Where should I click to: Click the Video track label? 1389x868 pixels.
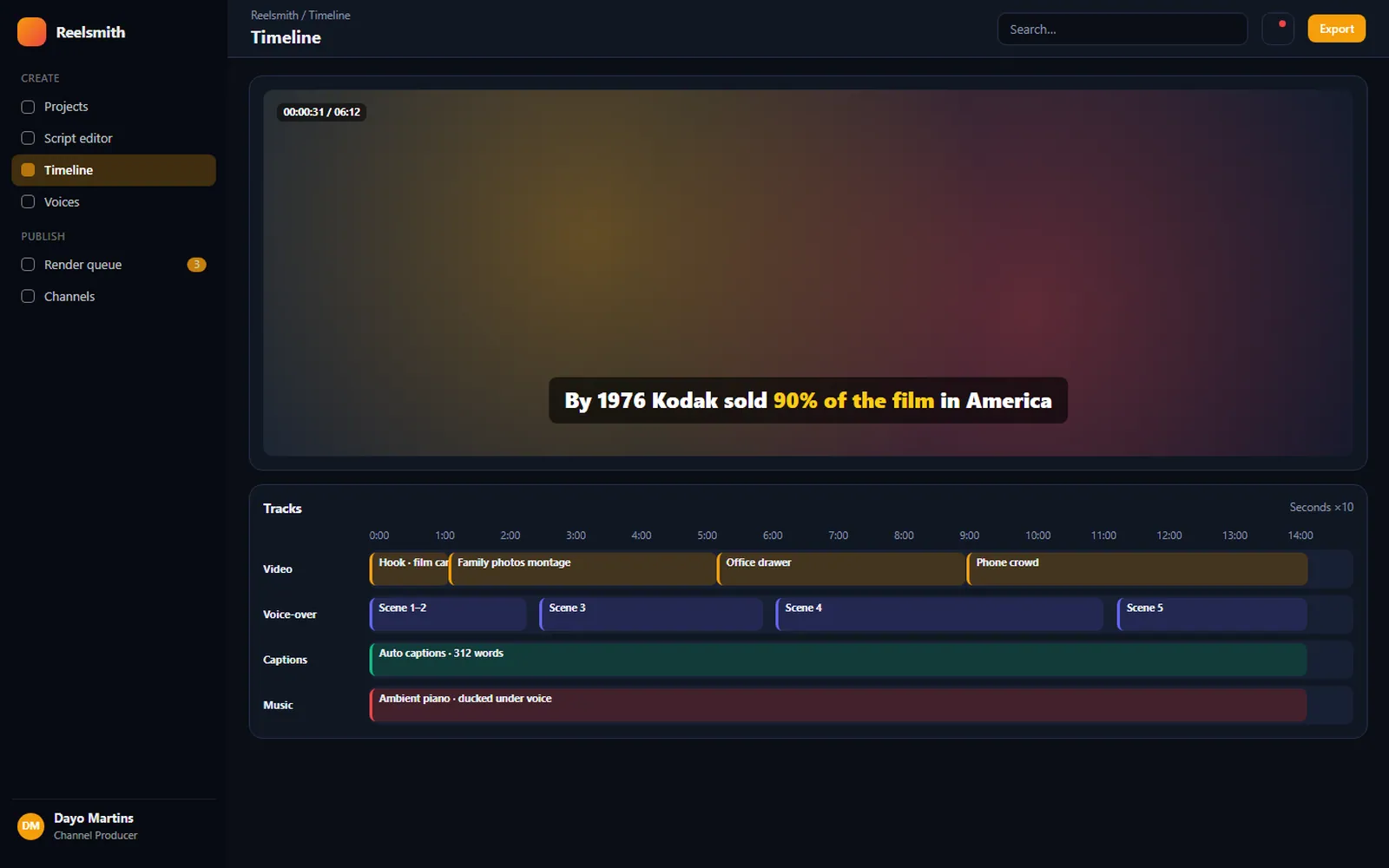(x=278, y=569)
